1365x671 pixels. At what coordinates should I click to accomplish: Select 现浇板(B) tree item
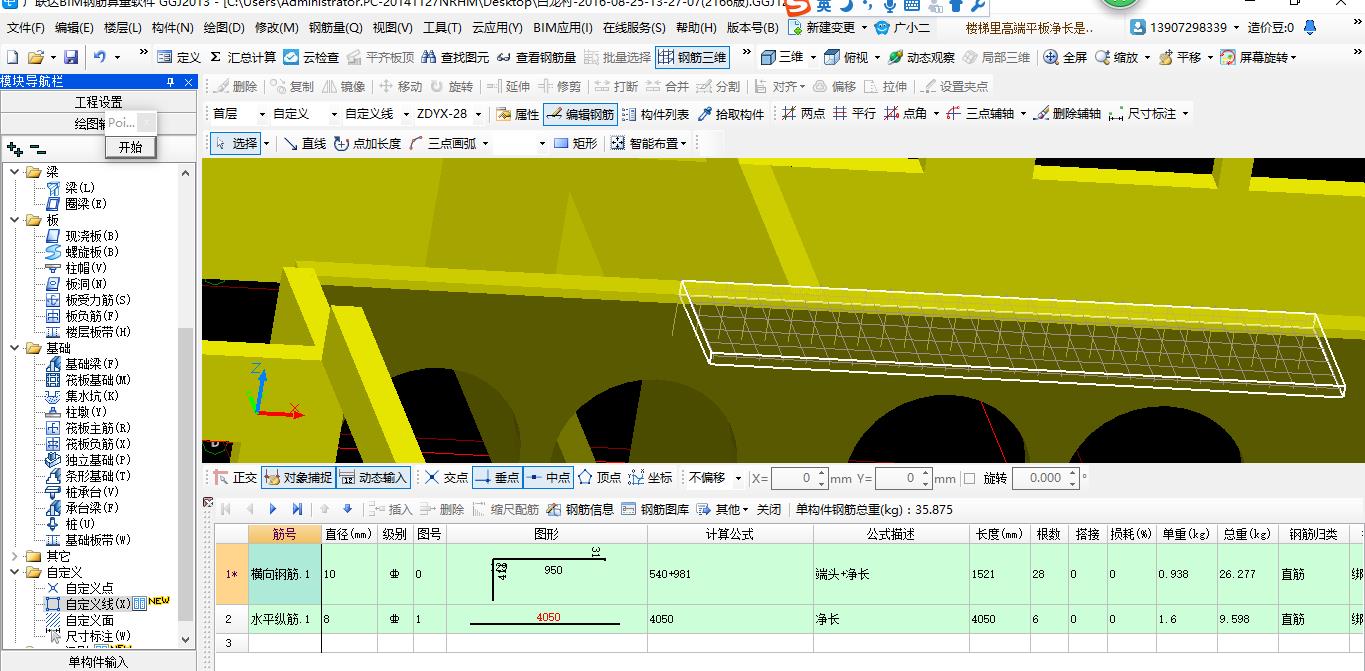92,236
